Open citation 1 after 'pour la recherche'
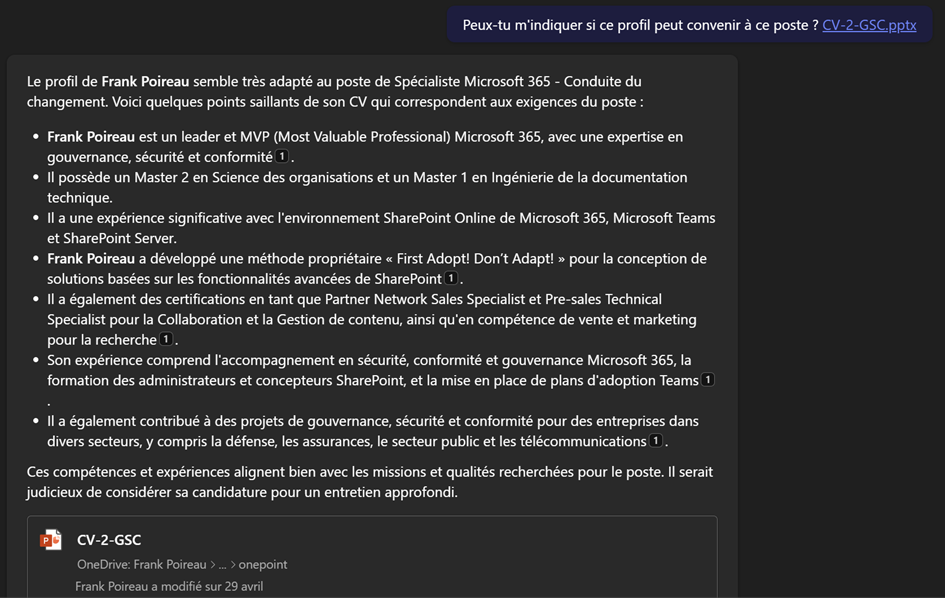Screen dimensions: 945x598 [x=166, y=340]
